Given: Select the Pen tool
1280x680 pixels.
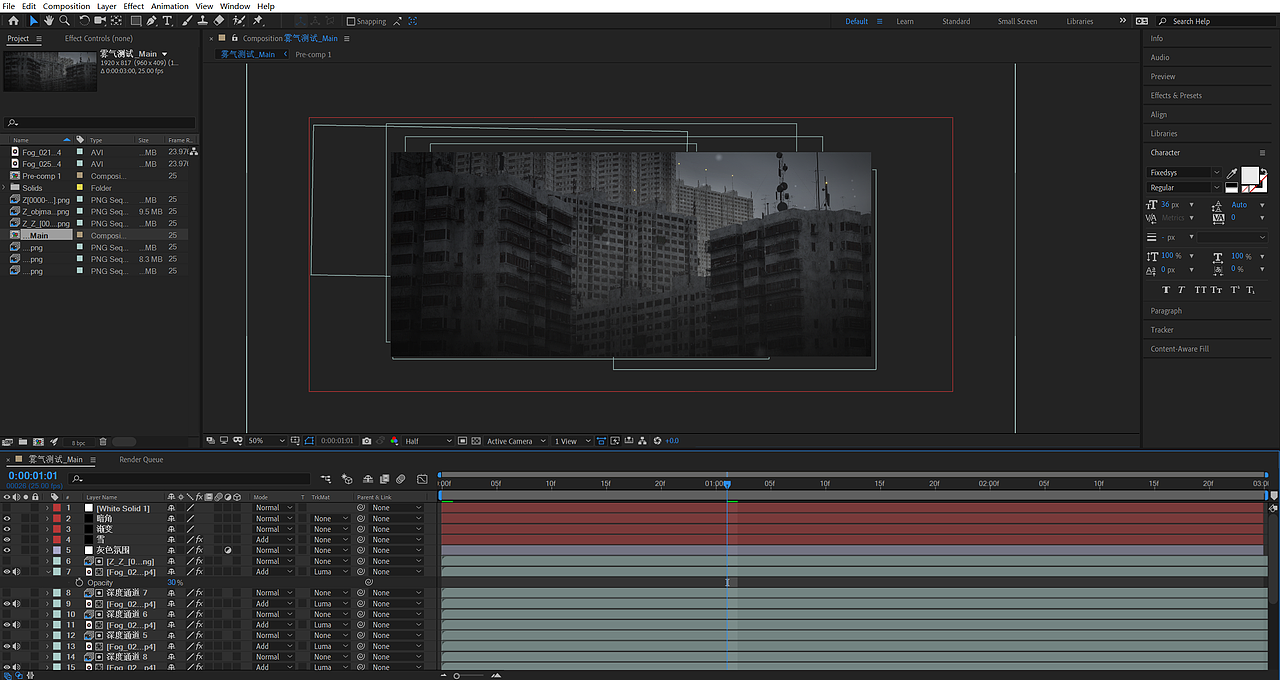Looking at the screenshot, I should click(x=152, y=20).
